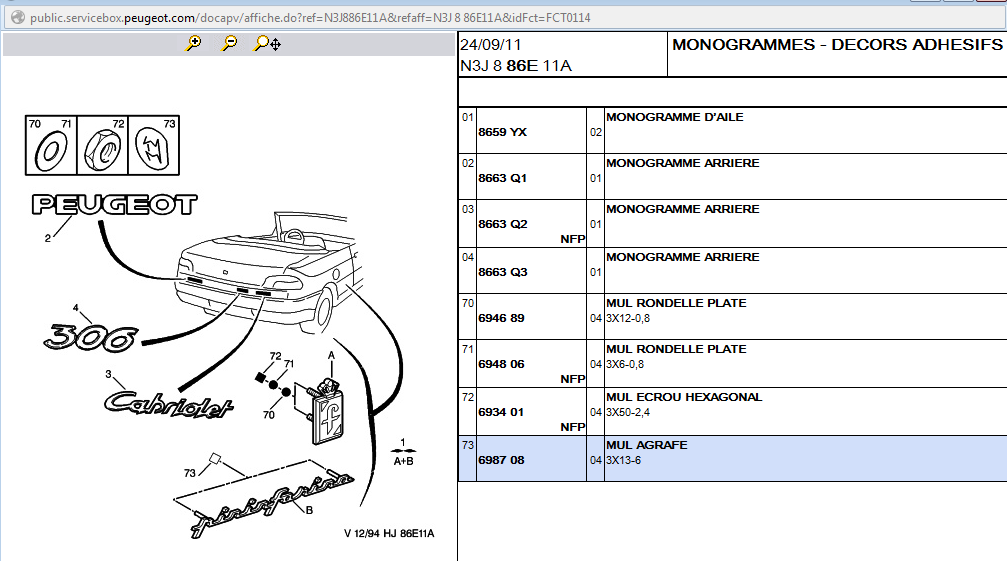Click the NFP label in row 03
The image size is (1007, 561).
tap(572, 239)
